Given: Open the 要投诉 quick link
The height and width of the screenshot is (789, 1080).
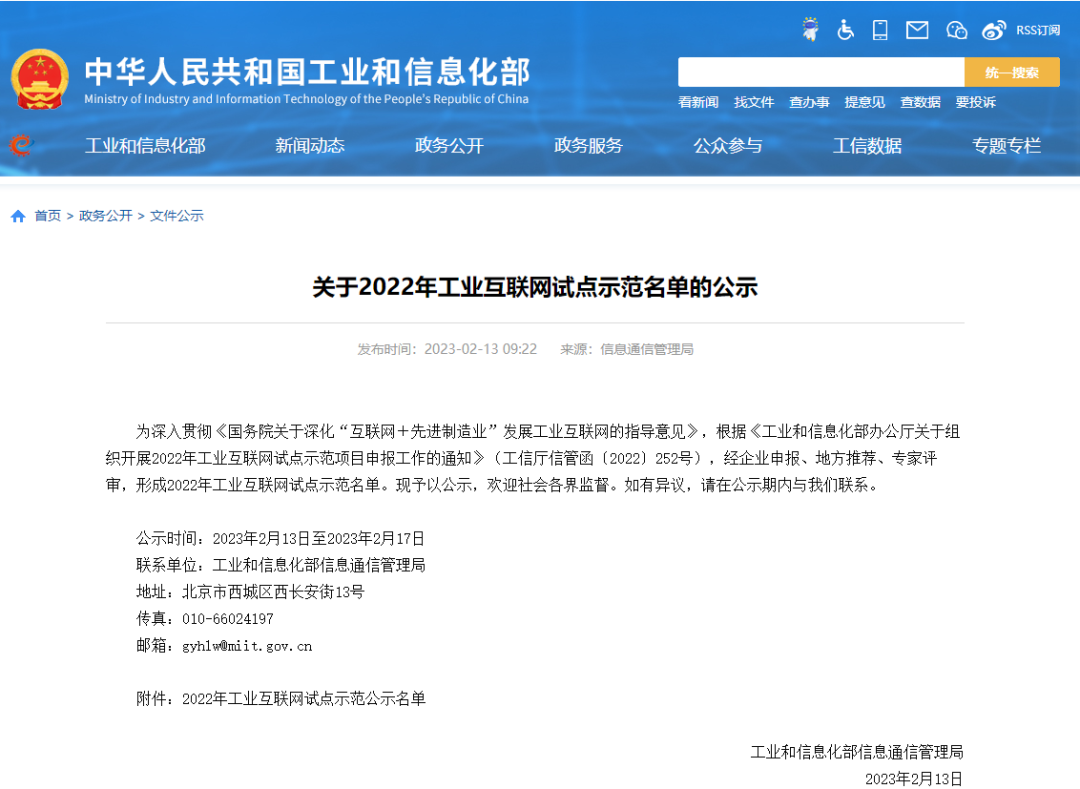Looking at the screenshot, I should click(975, 103).
